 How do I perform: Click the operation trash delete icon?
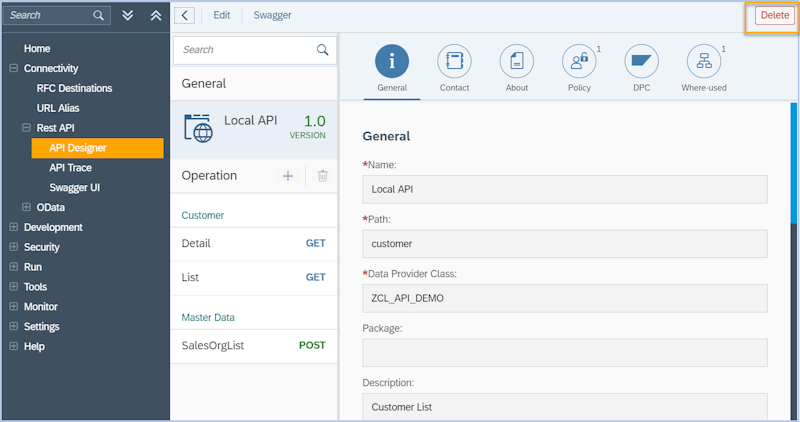(322, 176)
